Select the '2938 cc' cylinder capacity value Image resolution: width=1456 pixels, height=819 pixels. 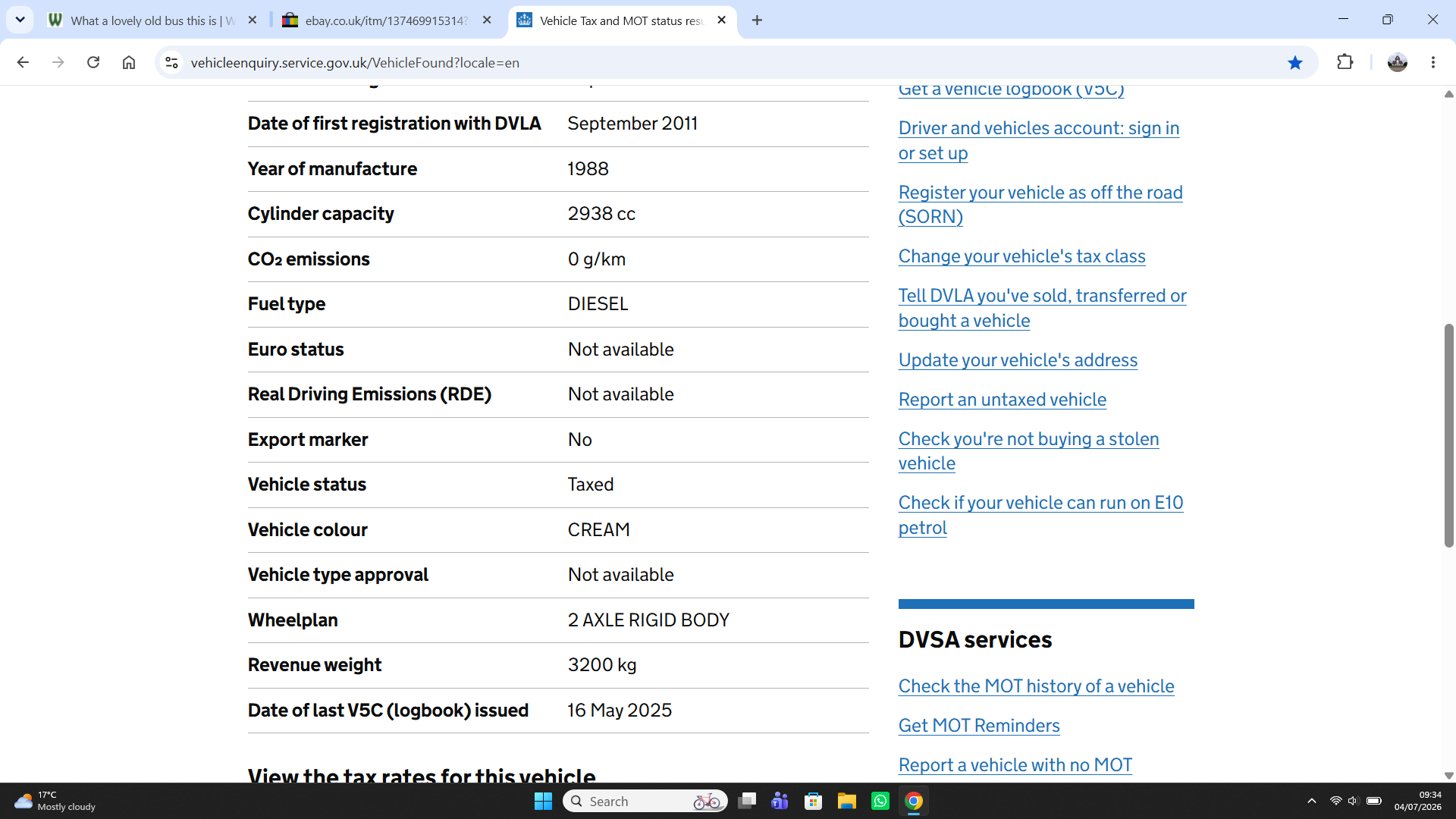(x=601, y=214)
